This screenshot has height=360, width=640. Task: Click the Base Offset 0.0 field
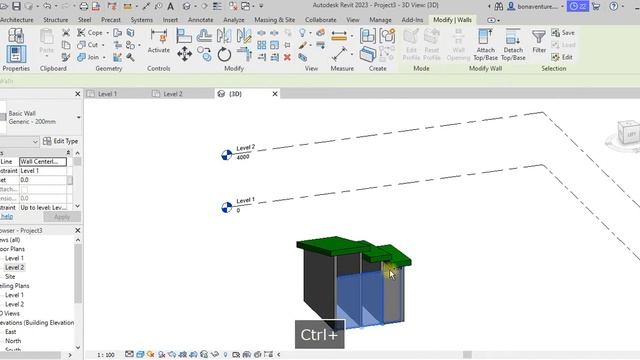pos(43,180)
